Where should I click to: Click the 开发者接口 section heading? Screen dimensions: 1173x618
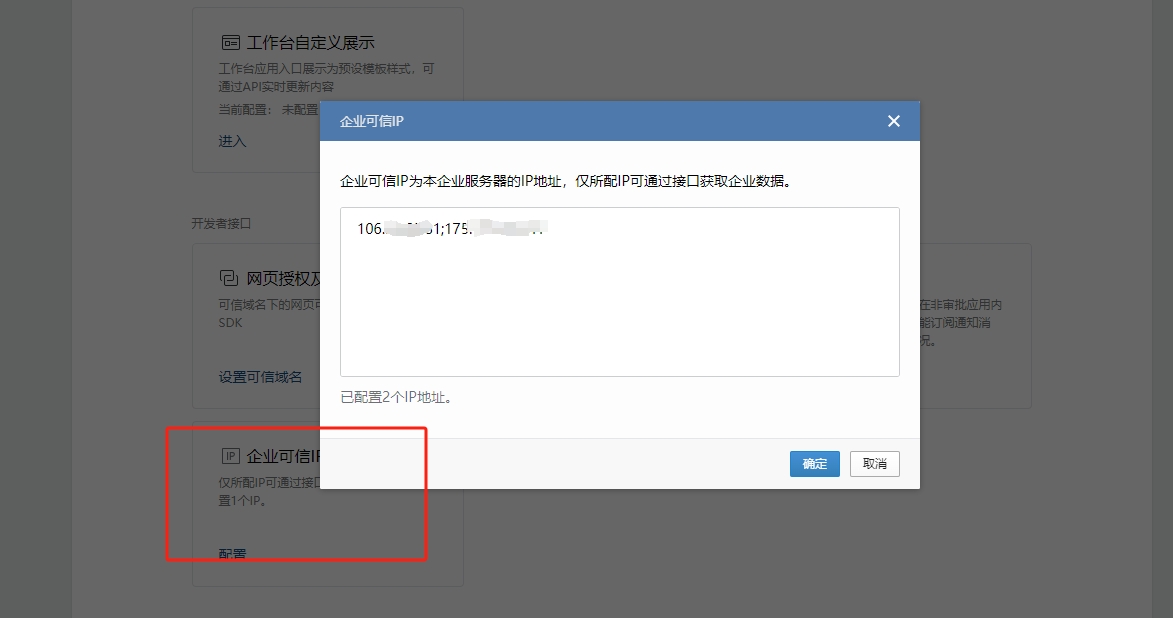tap(223, 223)
